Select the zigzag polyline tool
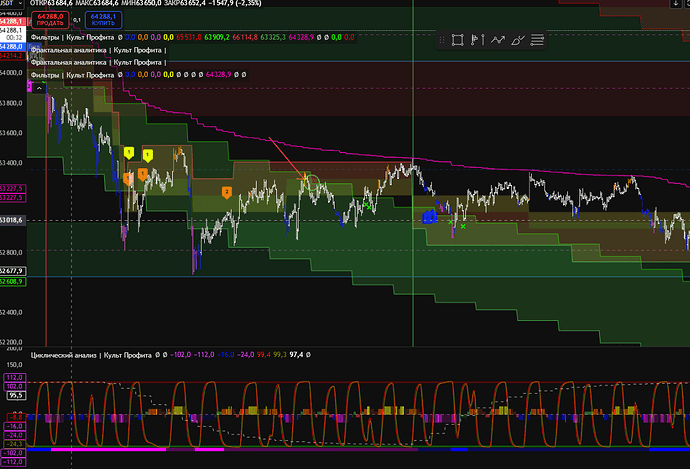The width and height of the screenshot is (690, 469). pos(497,40)
